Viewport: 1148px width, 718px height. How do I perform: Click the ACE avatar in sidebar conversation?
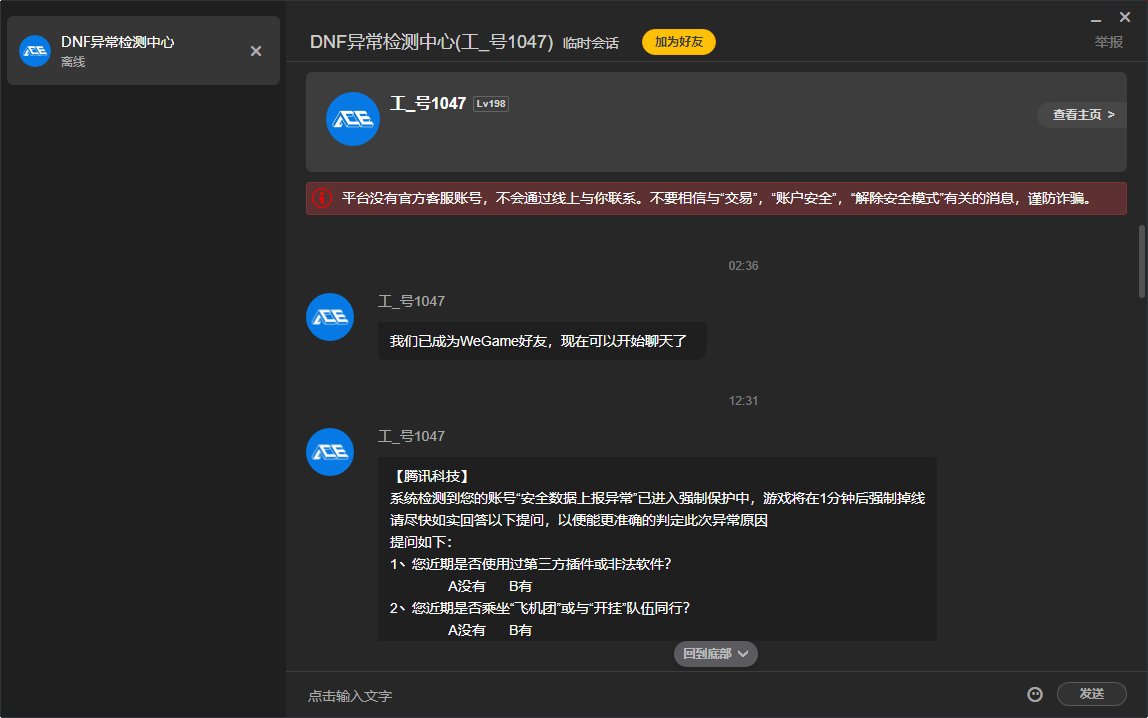[x=34, y=51]
